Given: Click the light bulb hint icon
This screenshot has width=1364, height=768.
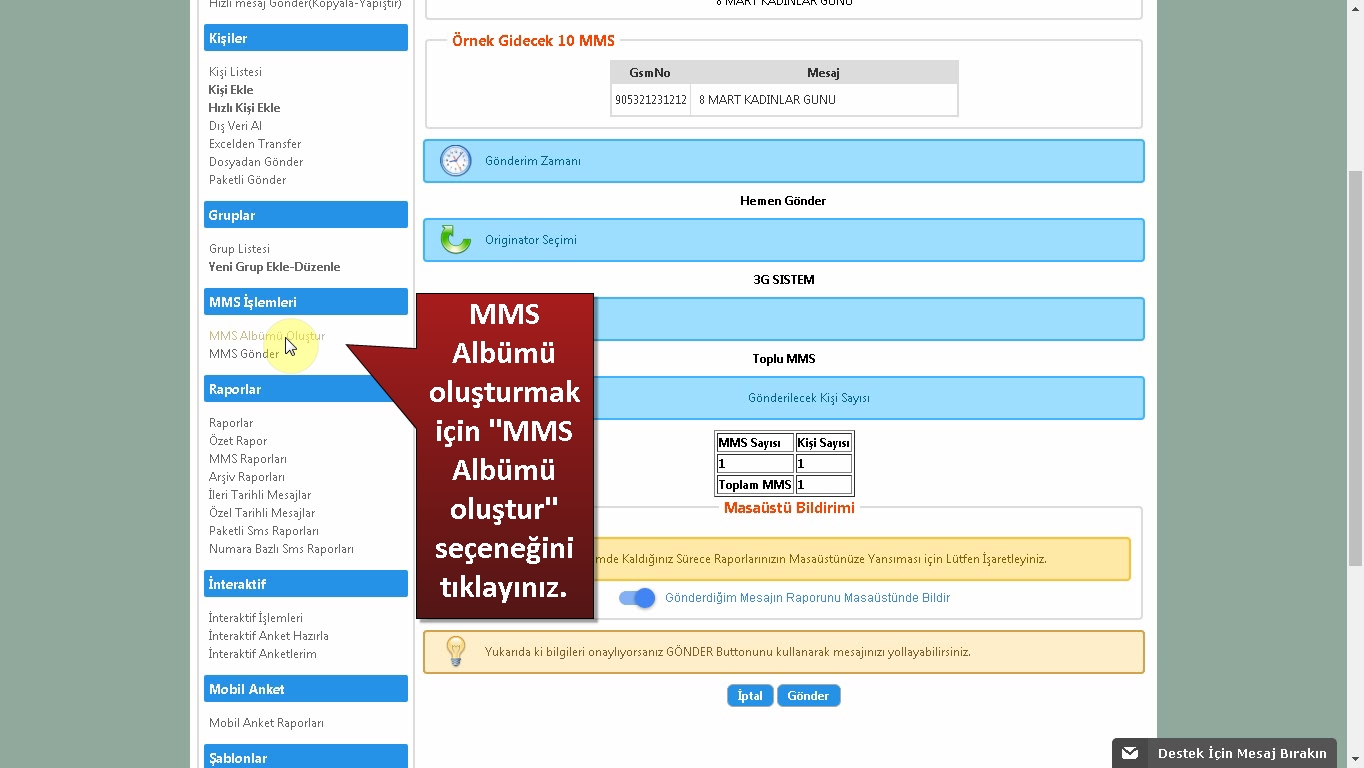Looking at the screenshot, I should tap(456, 652).
